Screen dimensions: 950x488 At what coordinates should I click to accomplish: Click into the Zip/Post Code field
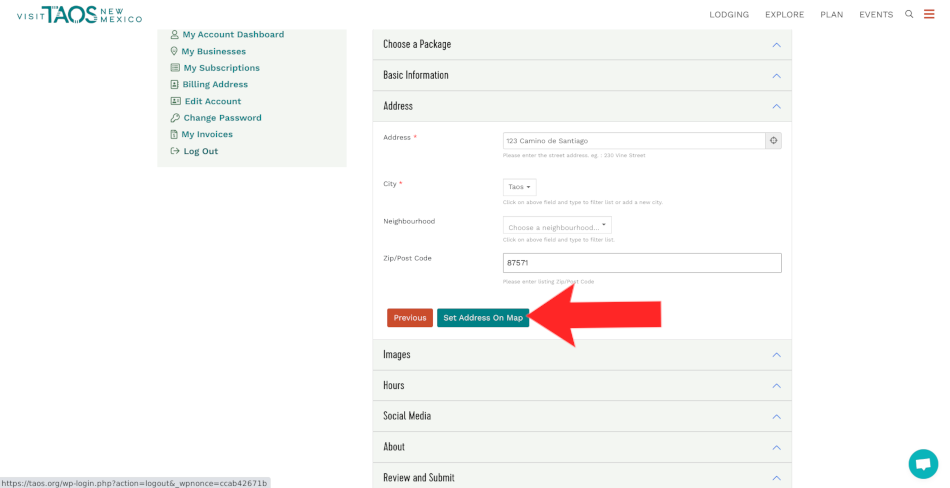point(641,263)
